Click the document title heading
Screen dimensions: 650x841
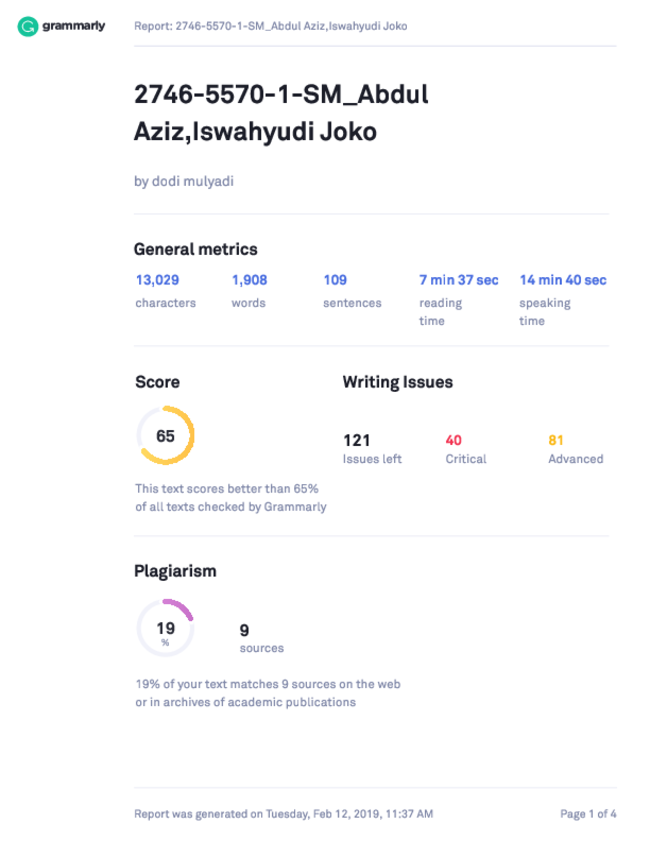click(281, 113)
